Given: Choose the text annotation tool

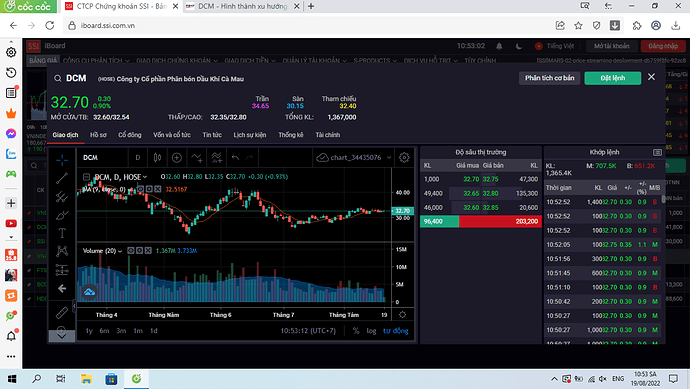Looking at the screenshot, I should (x=62, y=233).
